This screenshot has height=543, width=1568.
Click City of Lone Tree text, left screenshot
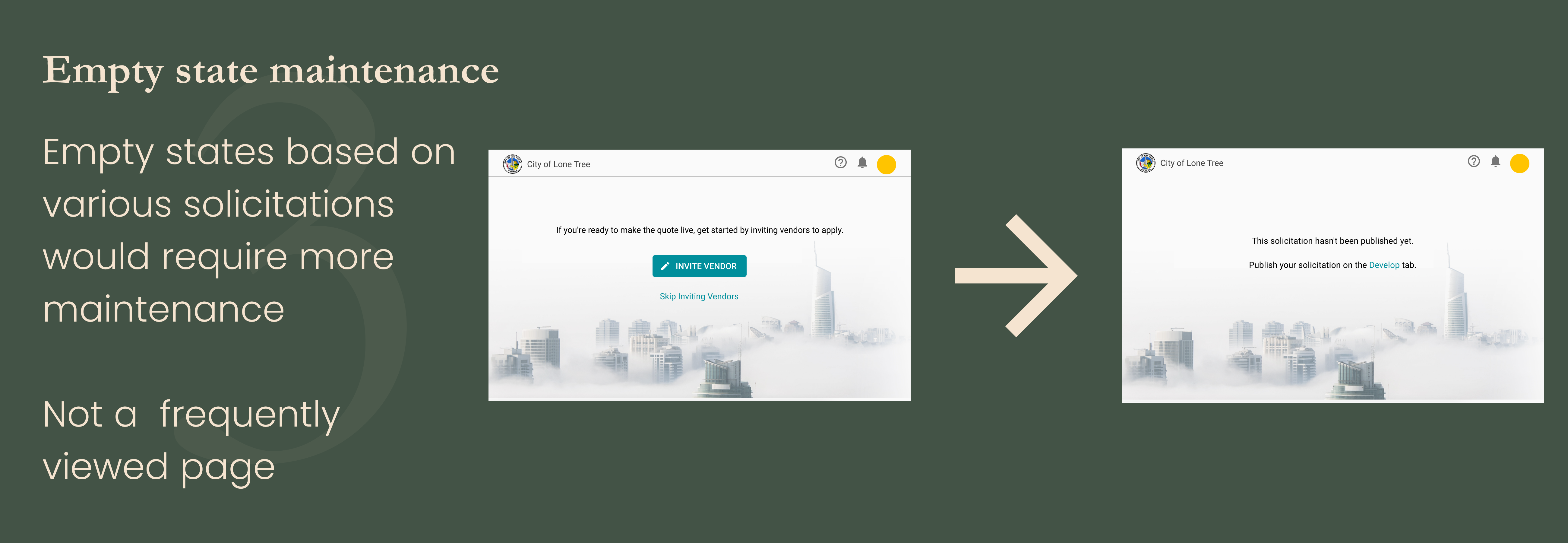pyautogui.click(x=558, y=164)
